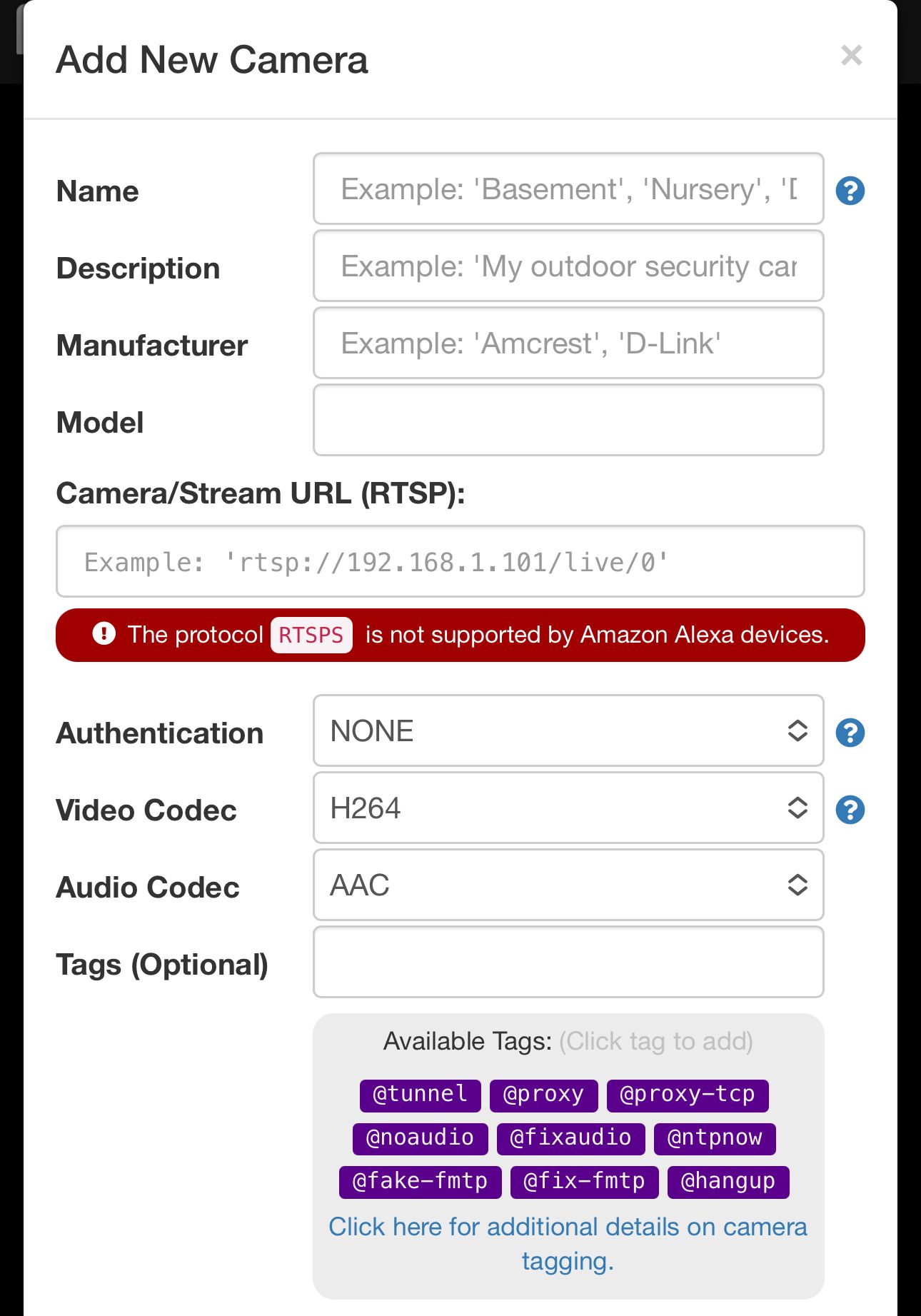921x1316 pixels.
Task: Open additional details on camera tagging link
Action: 568,1244
